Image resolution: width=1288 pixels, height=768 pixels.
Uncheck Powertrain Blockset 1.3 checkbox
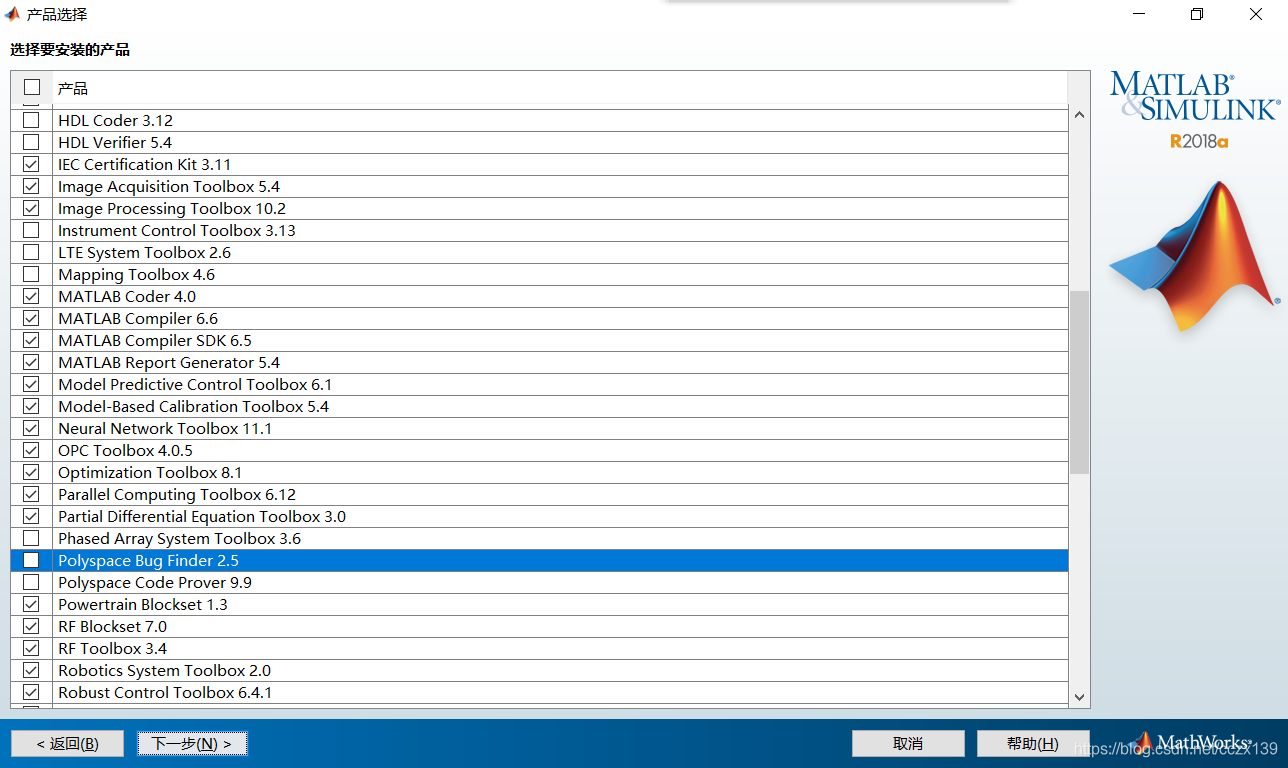click(x=31, y=604)
